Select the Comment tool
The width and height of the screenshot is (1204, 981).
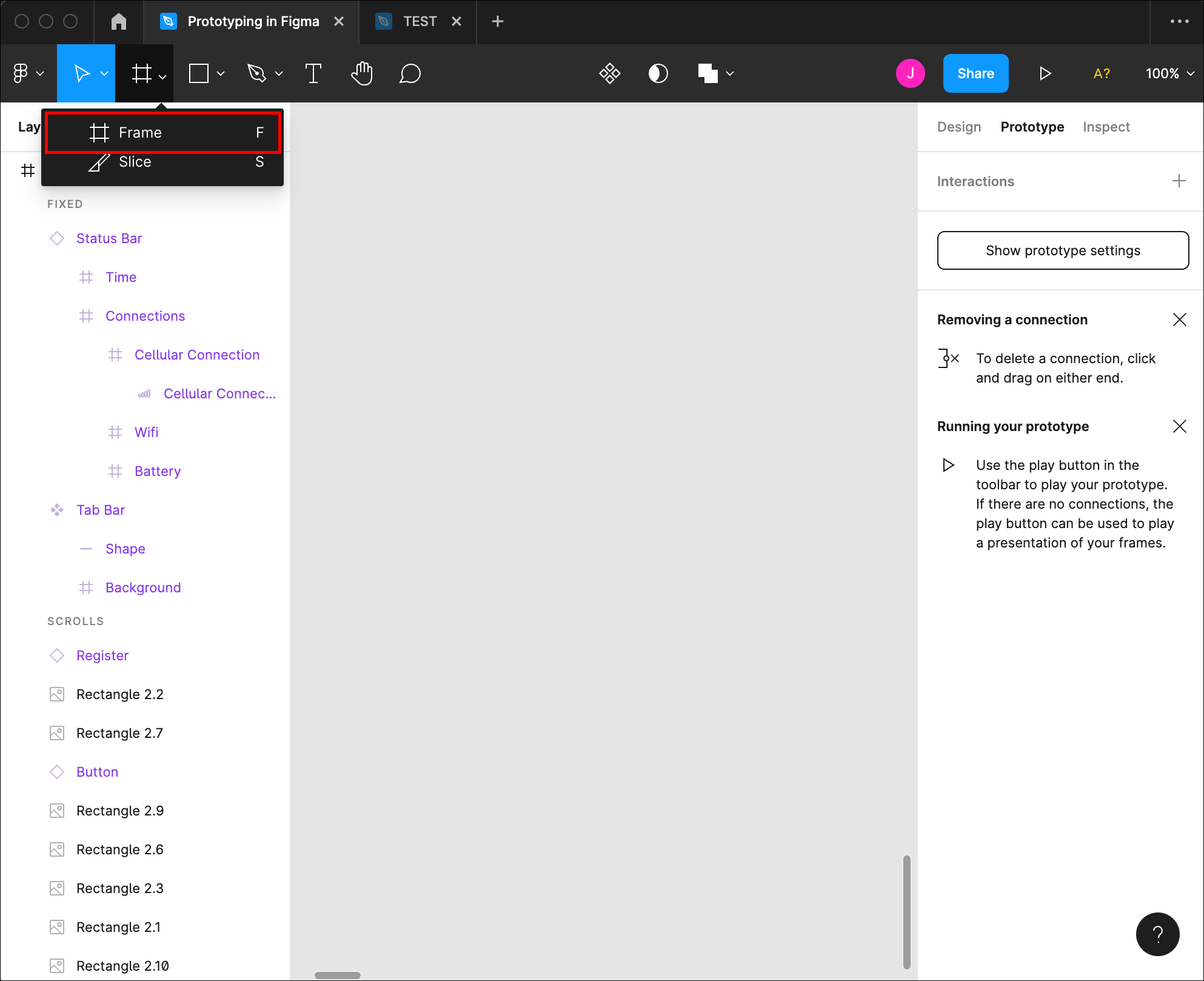(x=410, y=73)
